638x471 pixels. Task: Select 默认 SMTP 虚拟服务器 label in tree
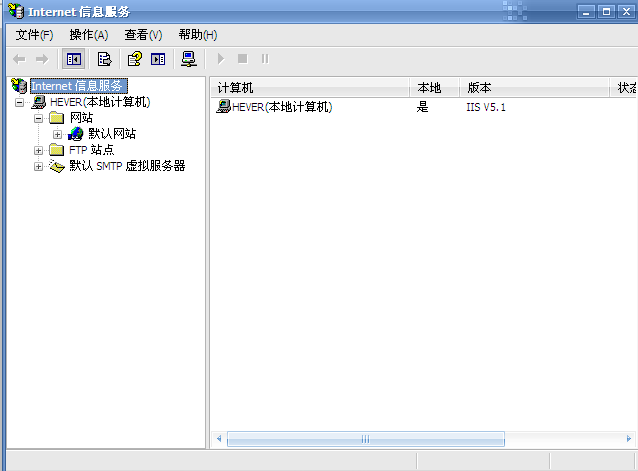pyautogui.click(x=127, y=166)
